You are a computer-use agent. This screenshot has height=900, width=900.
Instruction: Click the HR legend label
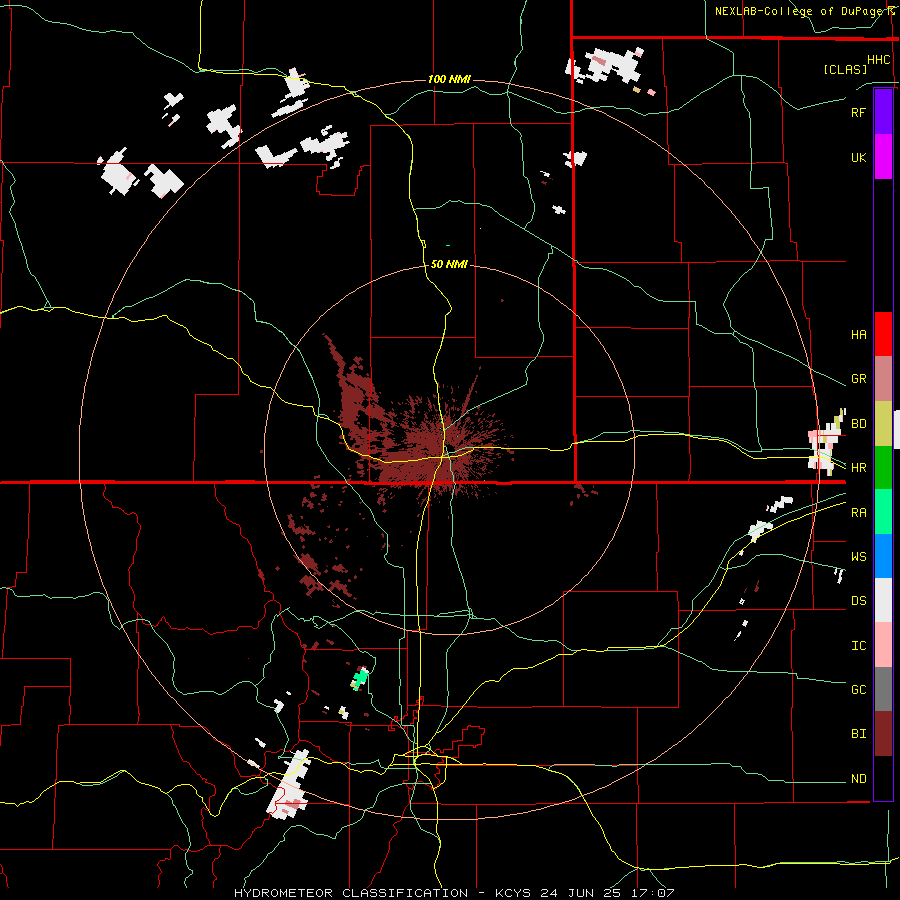click(858, 468)
